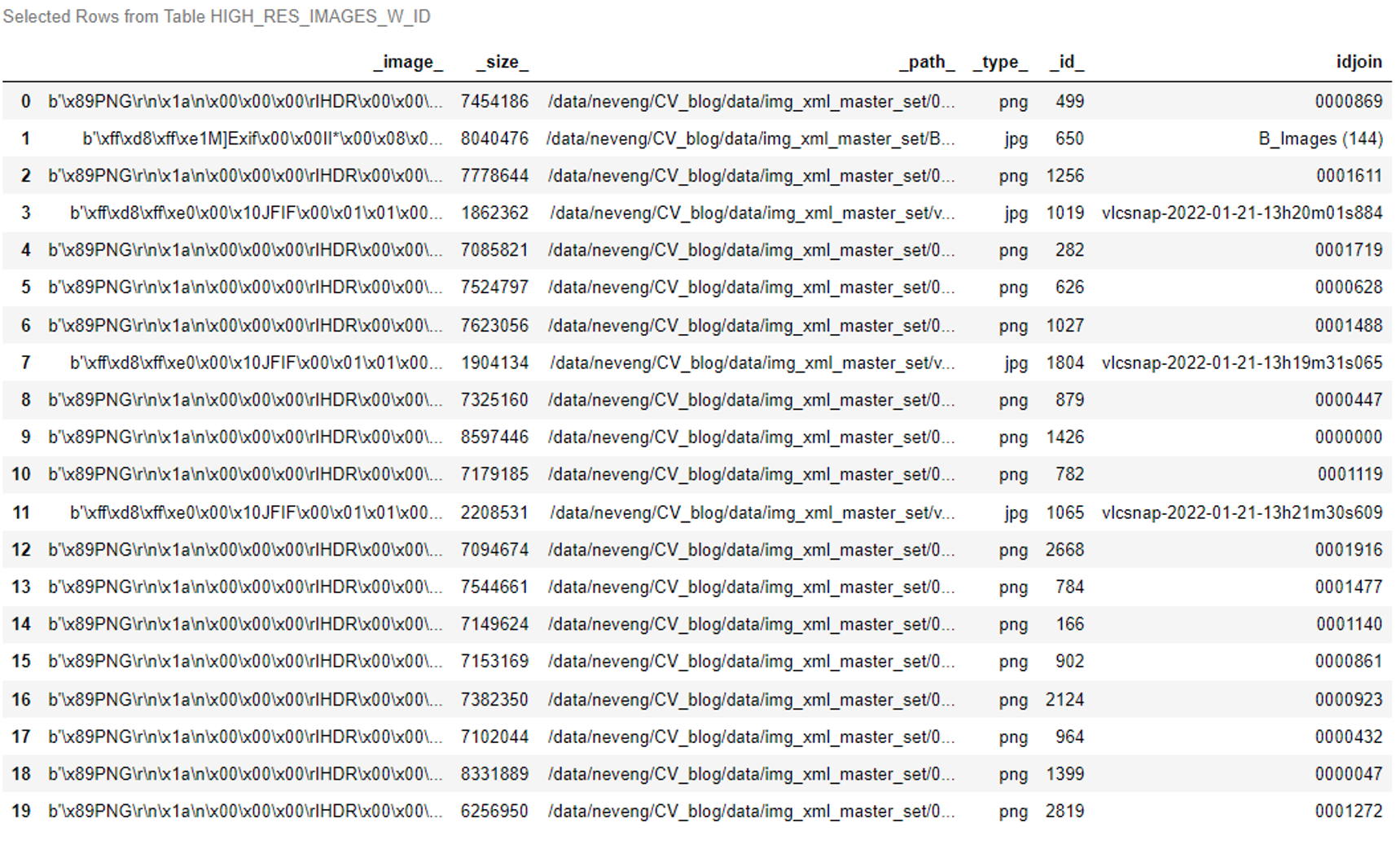The image size is (1400, 849).
Task: Click id value 2668 in row 12
Action: point(1064,550)
